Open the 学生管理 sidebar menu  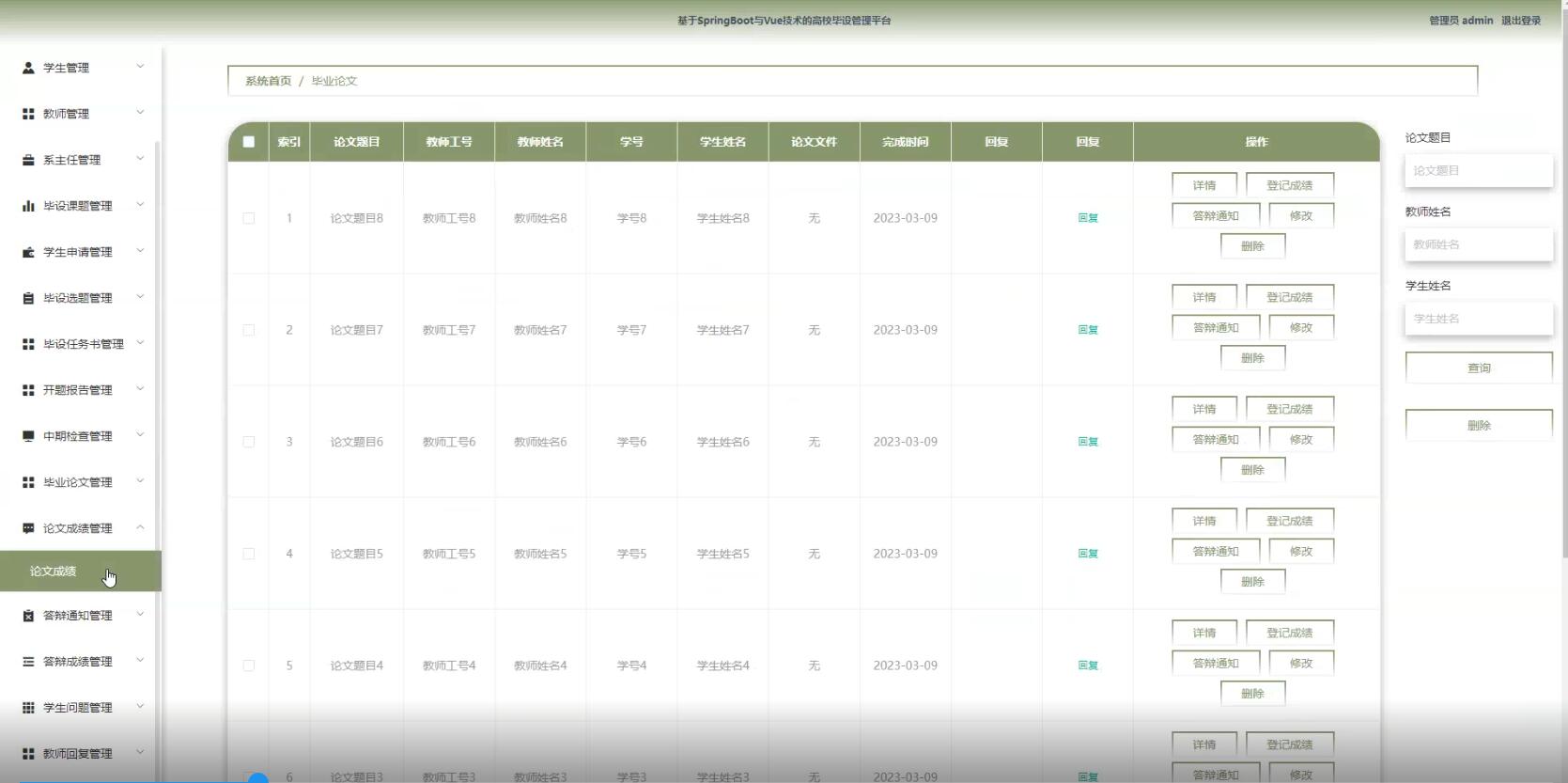click(x=81, y=68)
